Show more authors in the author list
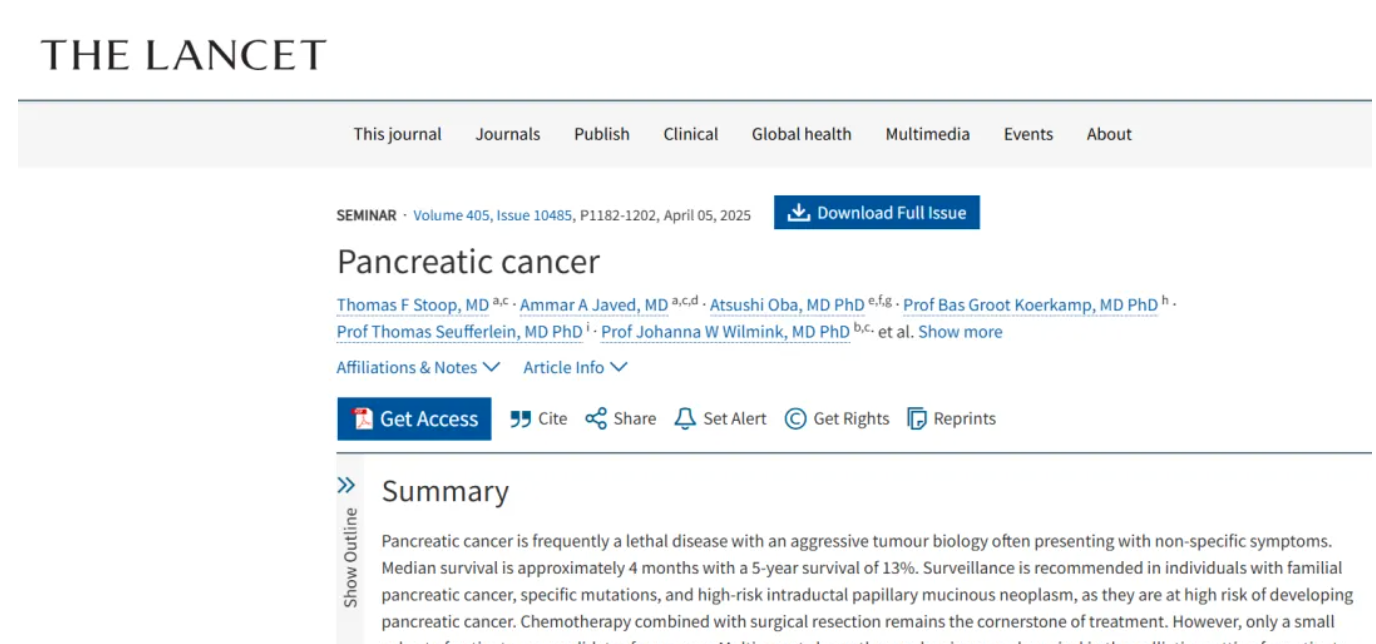The height and width of the screenshot is (644, 1376). [960, 332]
